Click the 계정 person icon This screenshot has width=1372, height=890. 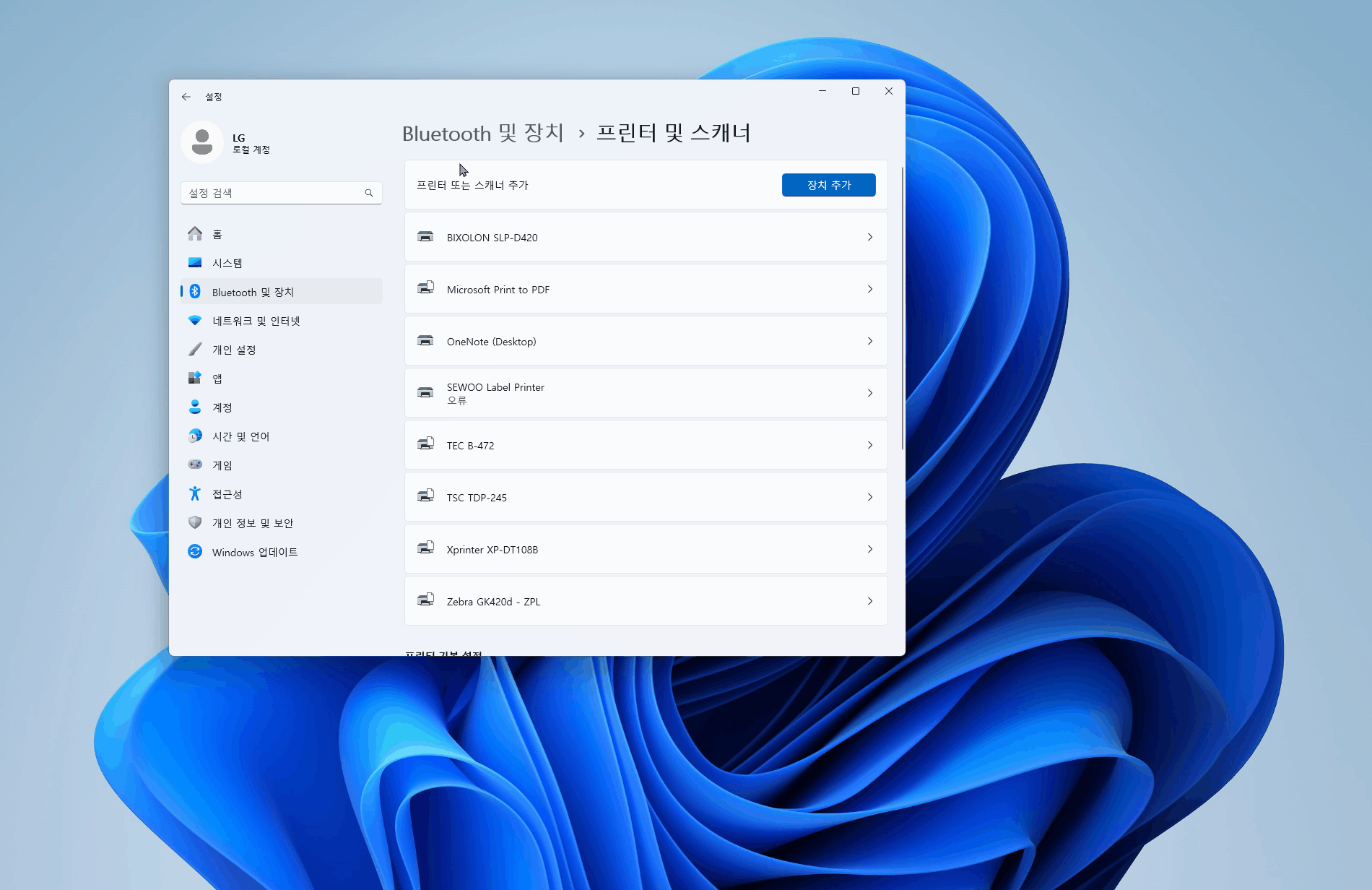click(195, 407)
